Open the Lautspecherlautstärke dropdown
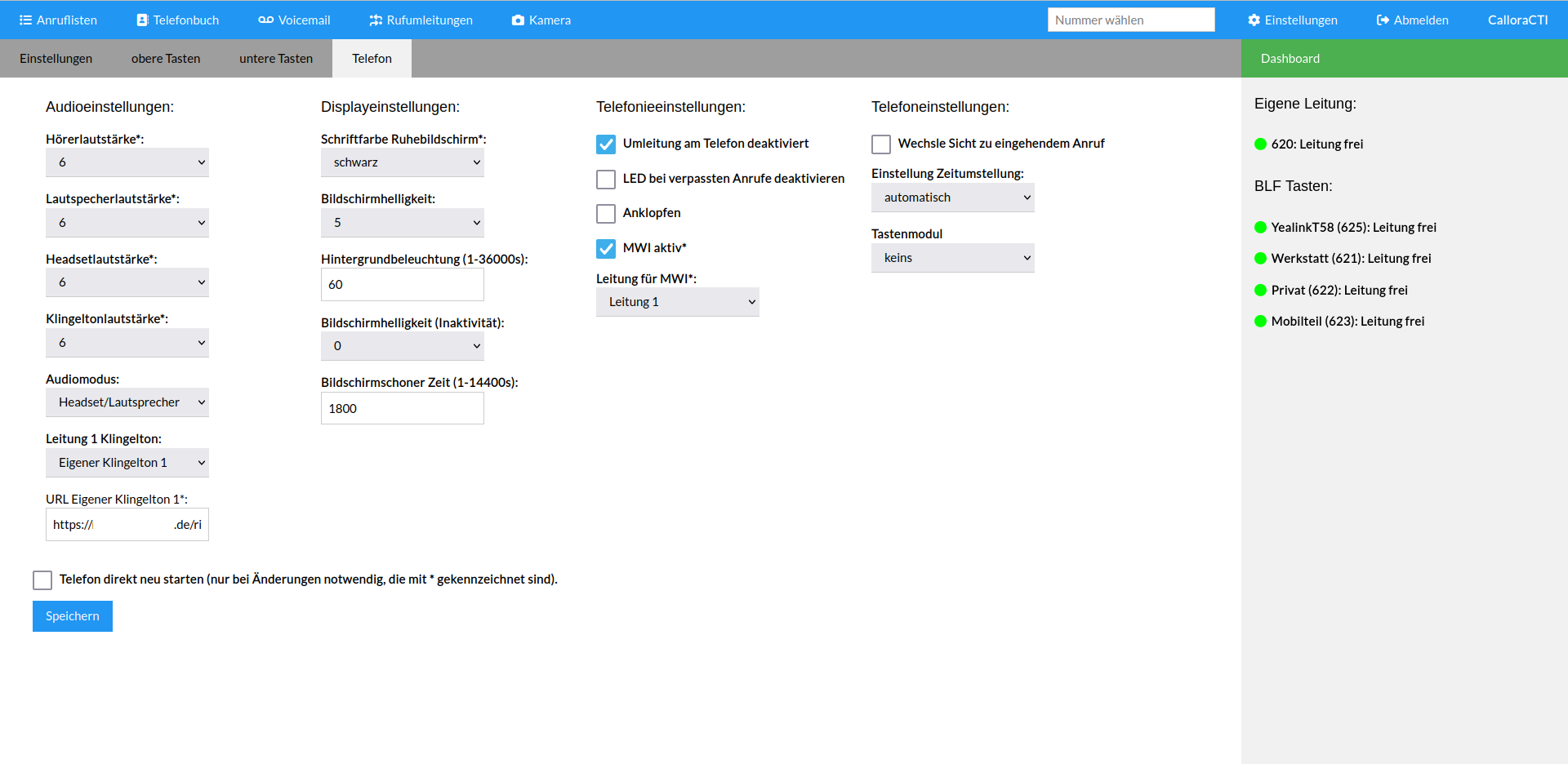Viewport: 1568px width, 764px height. point(127,223)
